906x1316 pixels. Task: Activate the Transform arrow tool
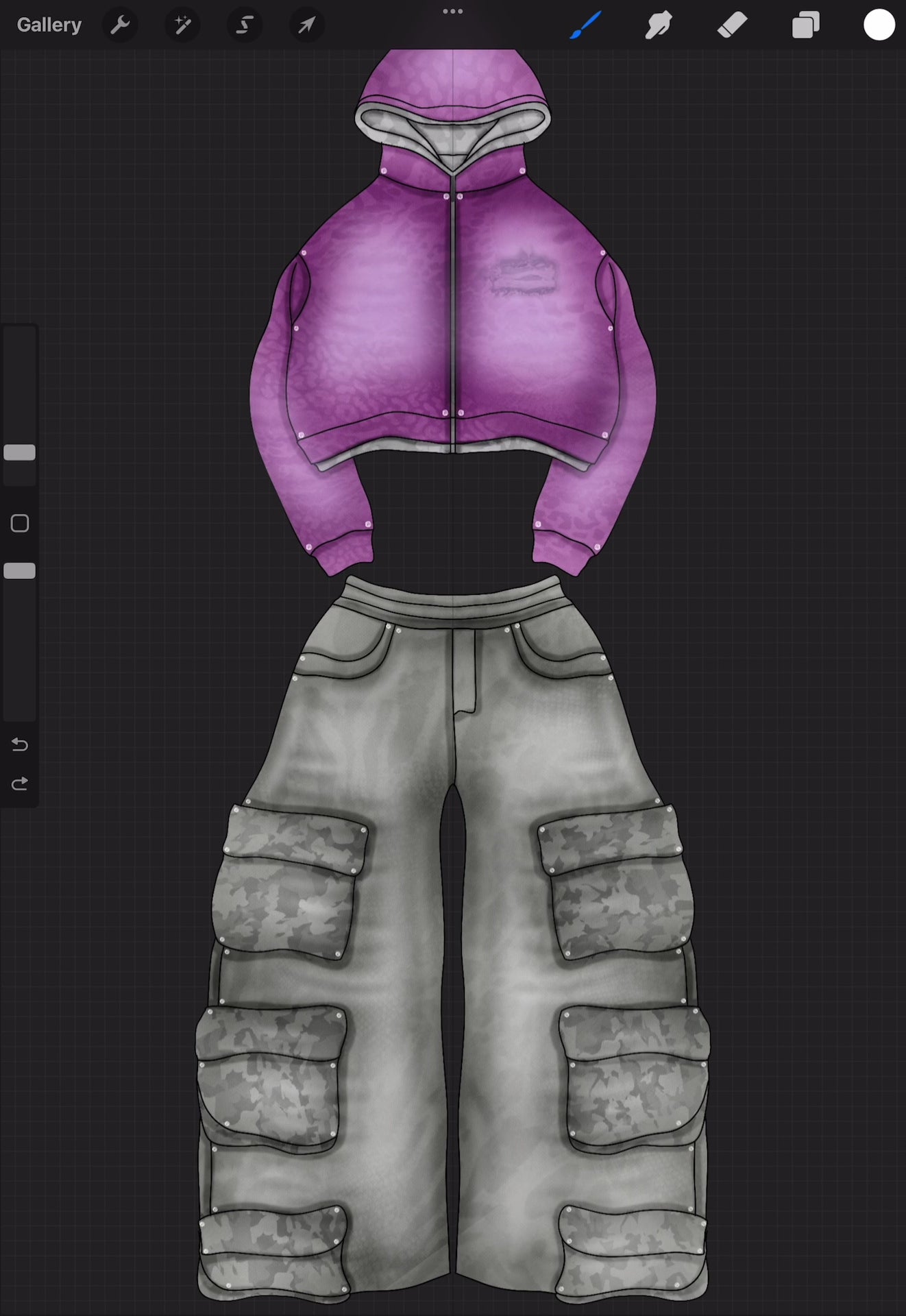[x=306, y=25]
